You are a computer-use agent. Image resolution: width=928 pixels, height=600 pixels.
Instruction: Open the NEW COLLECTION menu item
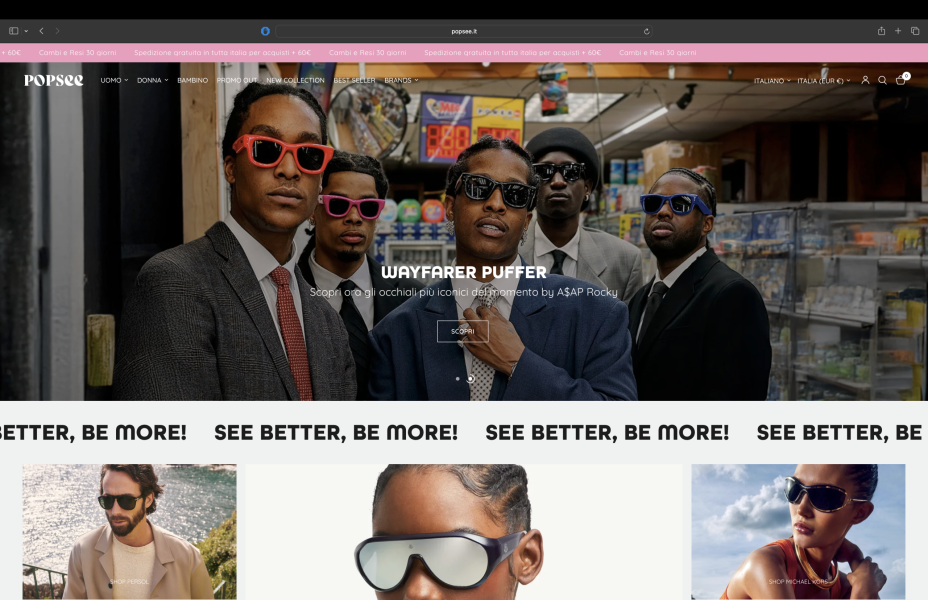[x=295, y=80]
